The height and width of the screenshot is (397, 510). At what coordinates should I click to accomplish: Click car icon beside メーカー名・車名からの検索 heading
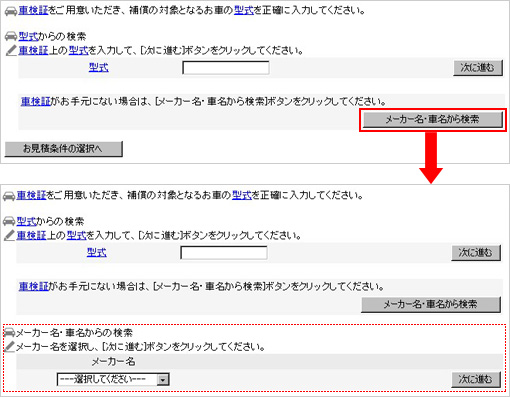(9, 332)
